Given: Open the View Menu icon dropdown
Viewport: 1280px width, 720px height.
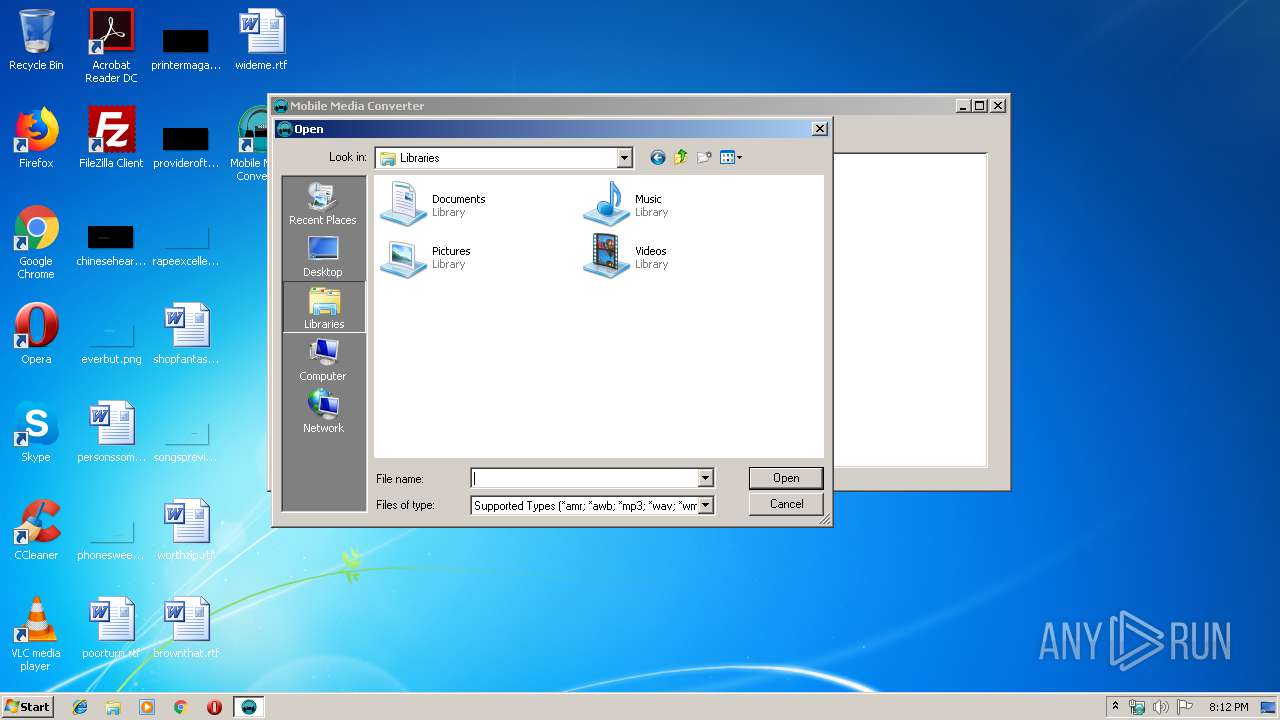Looking at the screenshot, I should point(731,157).
